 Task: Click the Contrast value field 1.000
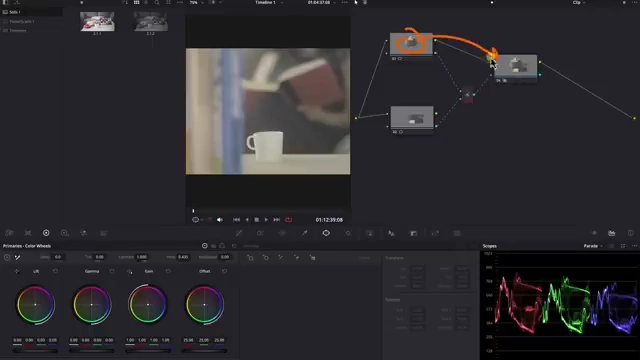point(142,257)
